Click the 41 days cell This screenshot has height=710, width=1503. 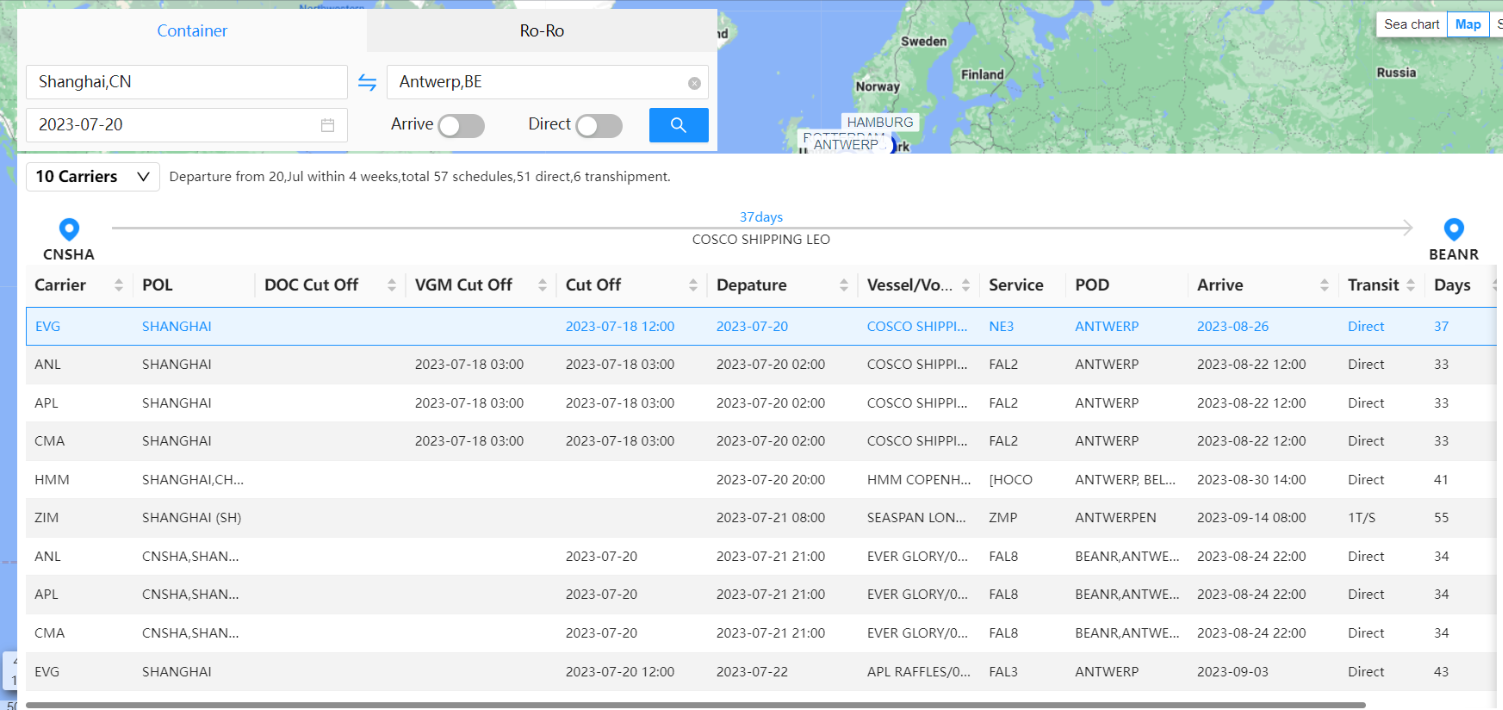point(1441,479)
